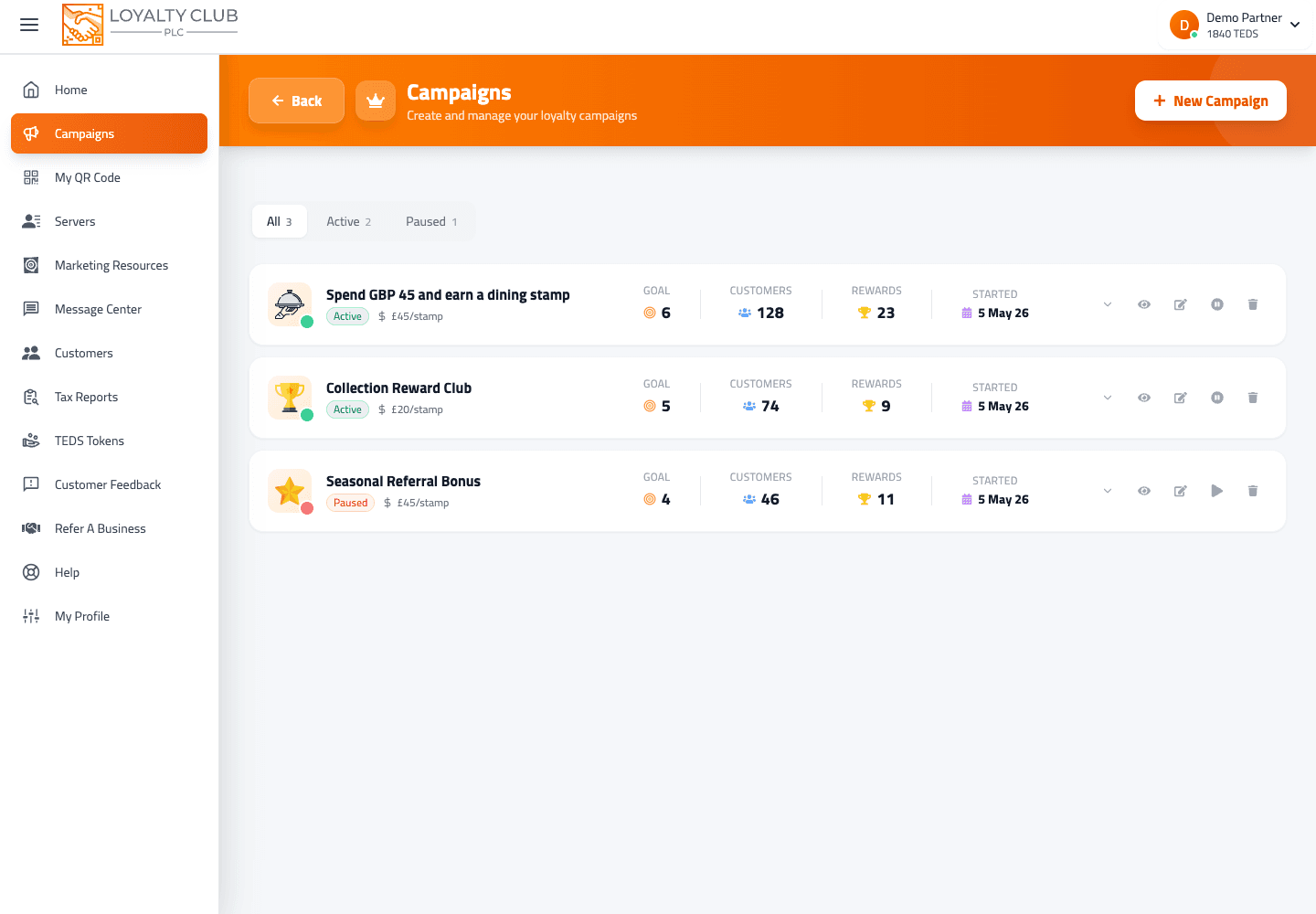Open 'Spend GBP 45 and earn a dining stamp'
This screenshot has width=1316, height=914.
(x=448, y=294)
